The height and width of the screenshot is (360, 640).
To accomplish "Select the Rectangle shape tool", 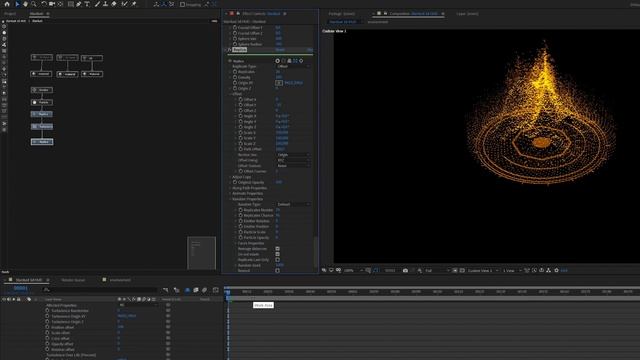I will pyautogui.click(x=71, y=4).
